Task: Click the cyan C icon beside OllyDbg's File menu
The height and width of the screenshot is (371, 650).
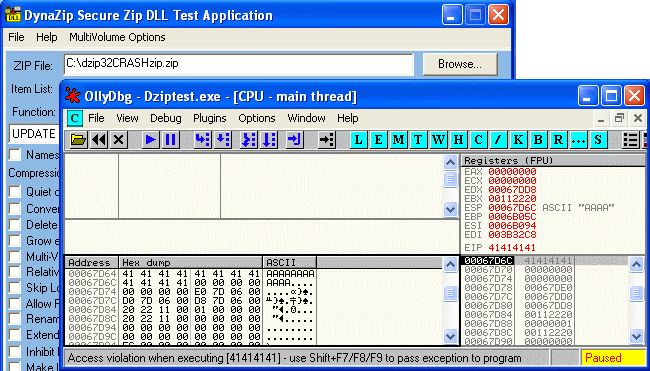Action: tap(75, 119)
